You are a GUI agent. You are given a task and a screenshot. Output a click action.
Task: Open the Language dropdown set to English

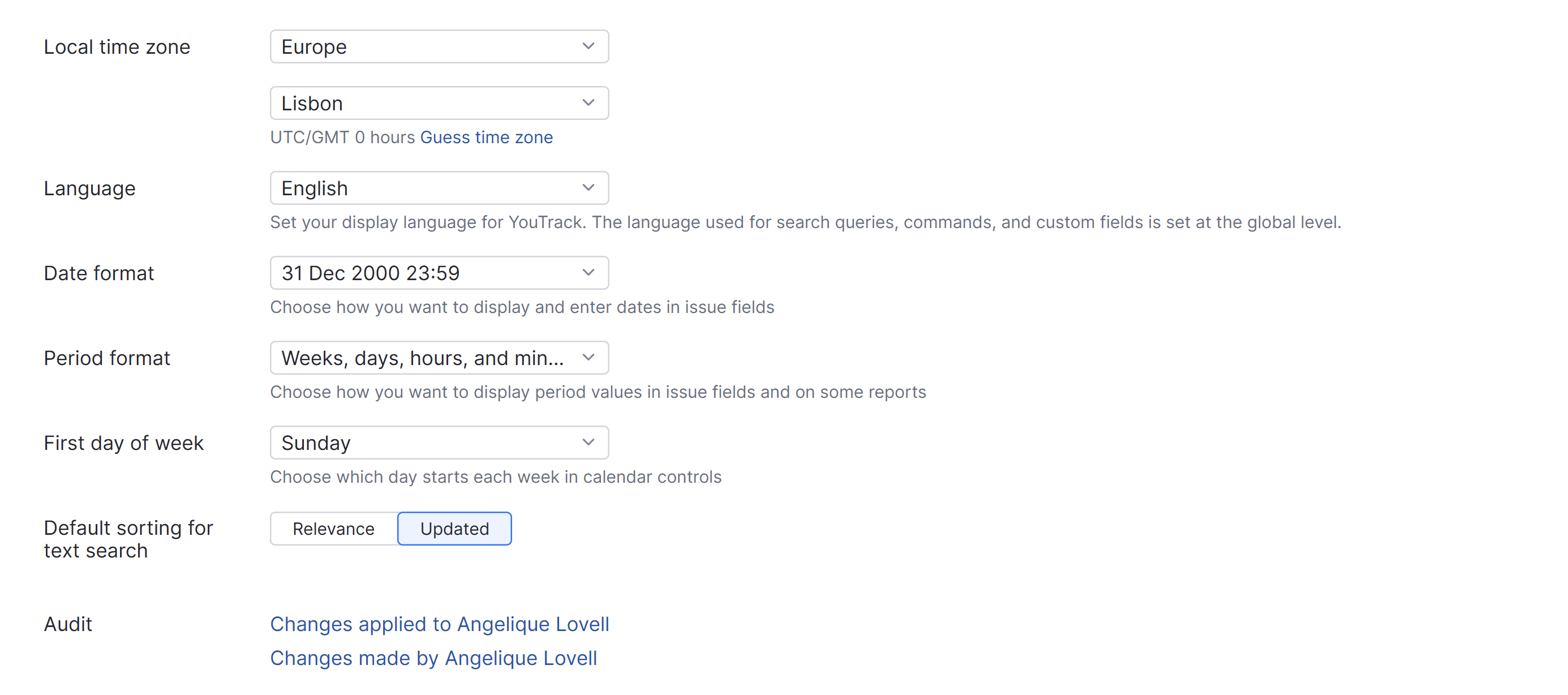pos(439,188)
